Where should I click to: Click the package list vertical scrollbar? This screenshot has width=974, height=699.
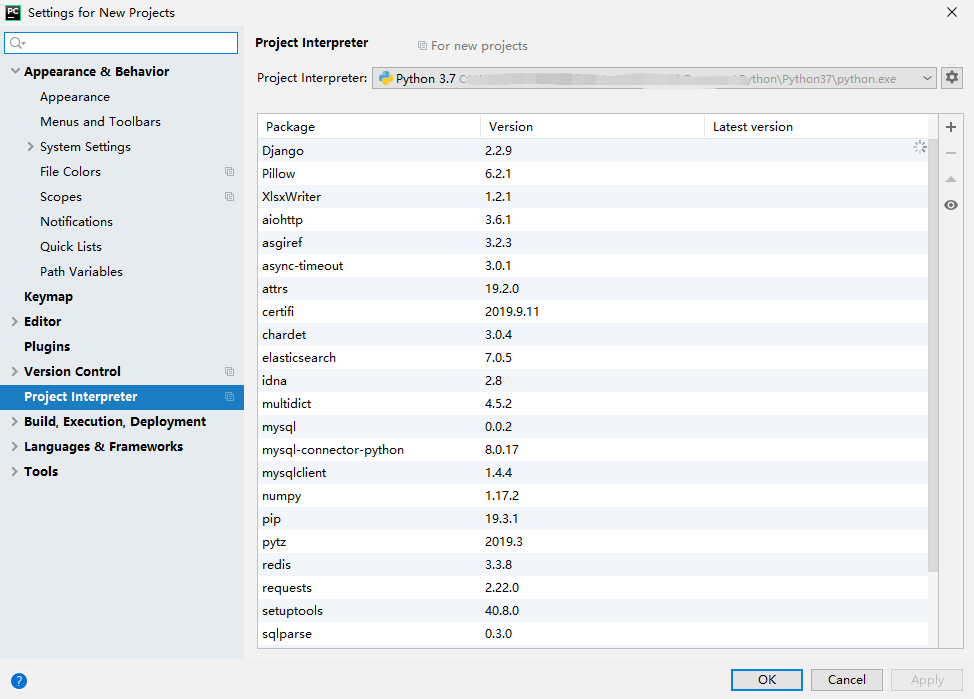coord(933,354)
